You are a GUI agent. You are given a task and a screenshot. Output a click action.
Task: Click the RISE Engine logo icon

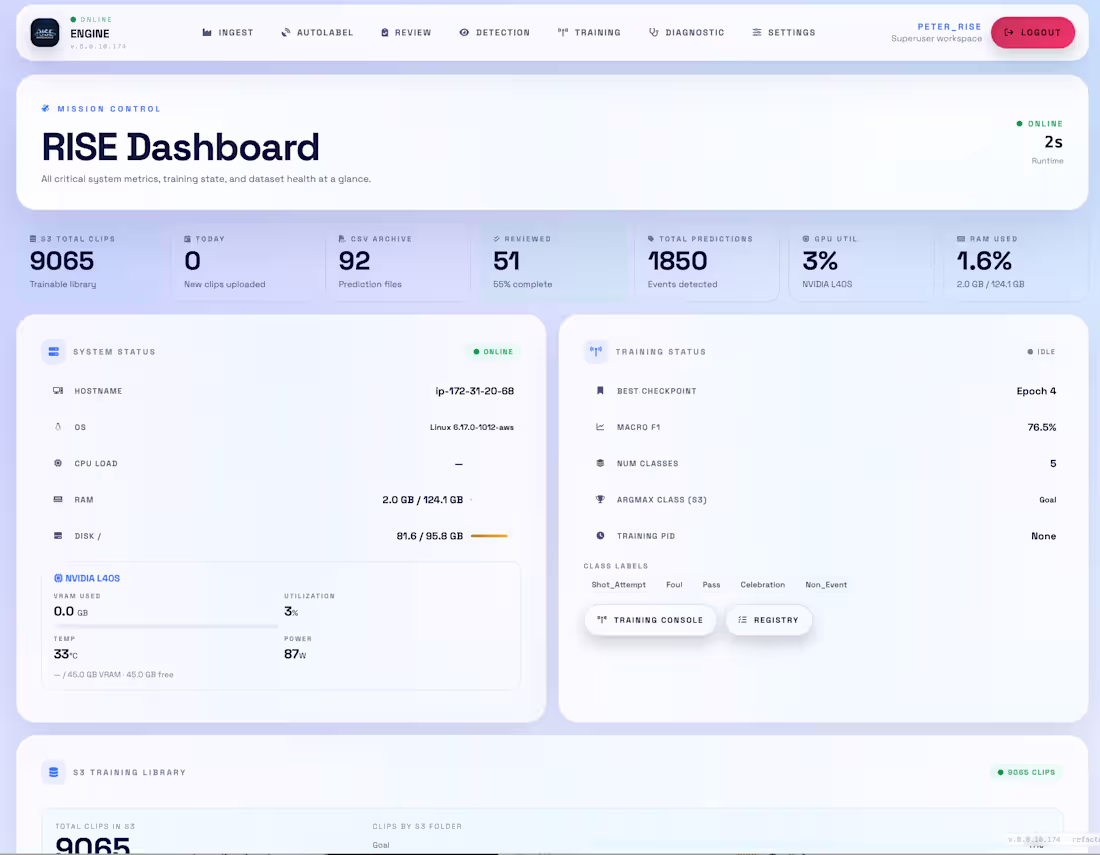pyautogui.click(x=45, y=33)
